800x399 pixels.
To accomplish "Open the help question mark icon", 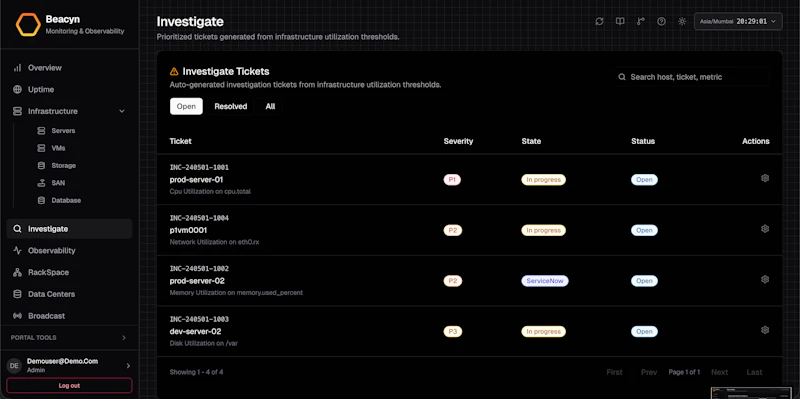I will click(x=661, y=21).
